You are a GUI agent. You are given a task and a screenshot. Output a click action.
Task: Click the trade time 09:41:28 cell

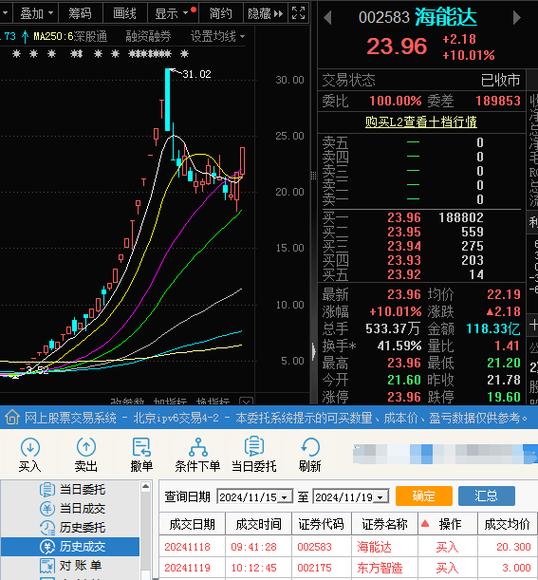click(253, 547)
